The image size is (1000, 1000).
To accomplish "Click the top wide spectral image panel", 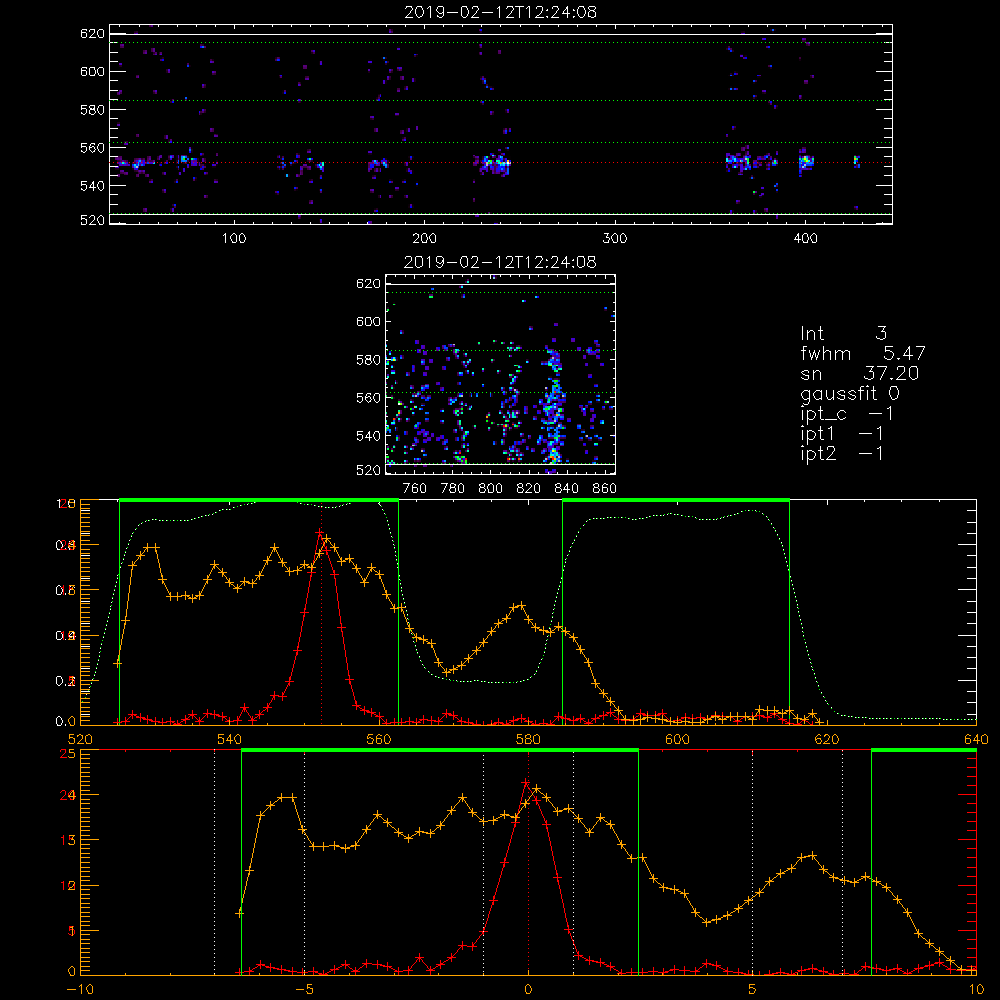I will pos(501,124).
